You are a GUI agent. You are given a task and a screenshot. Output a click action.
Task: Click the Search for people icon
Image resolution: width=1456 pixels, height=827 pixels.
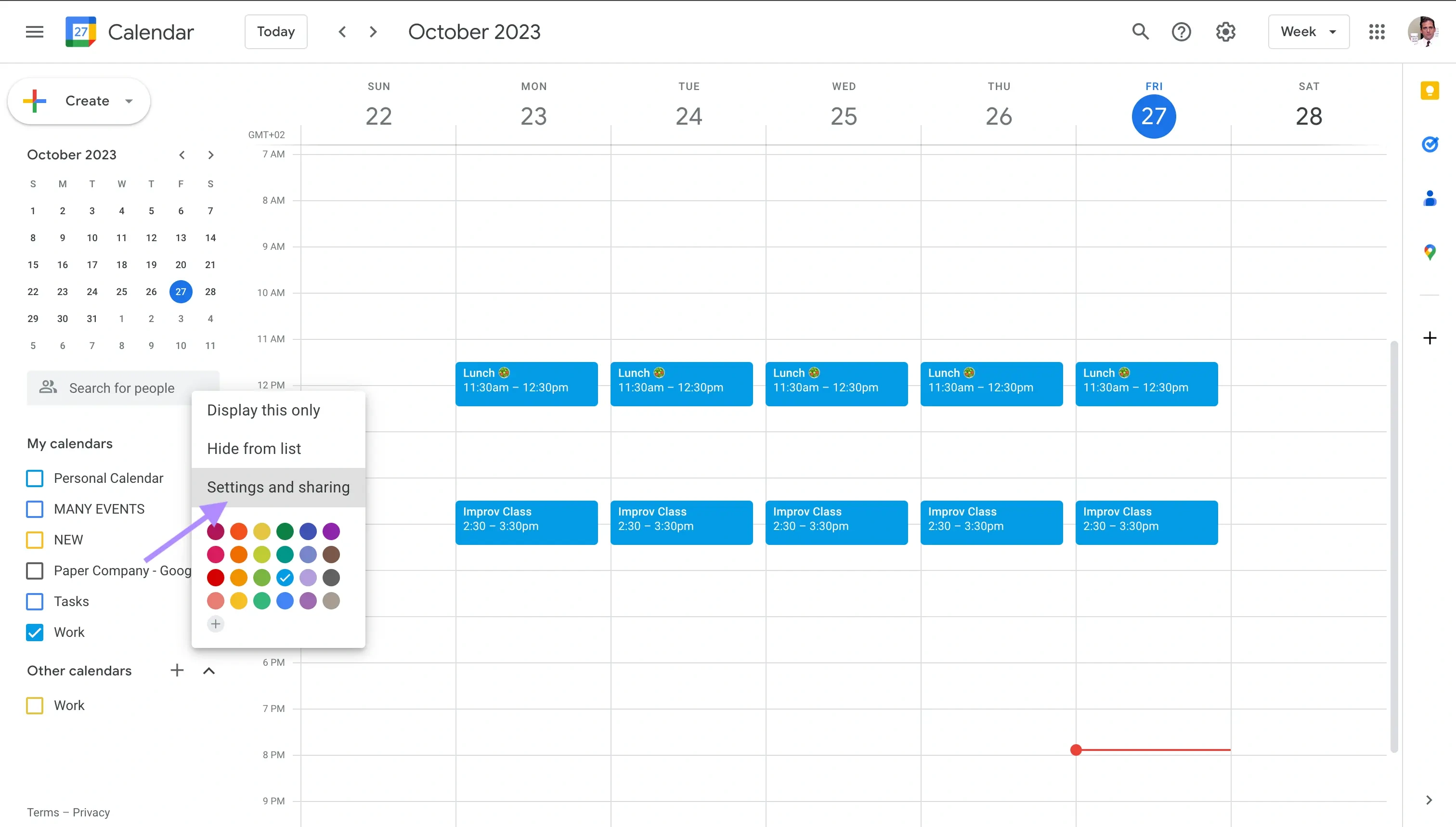(47, 387)
